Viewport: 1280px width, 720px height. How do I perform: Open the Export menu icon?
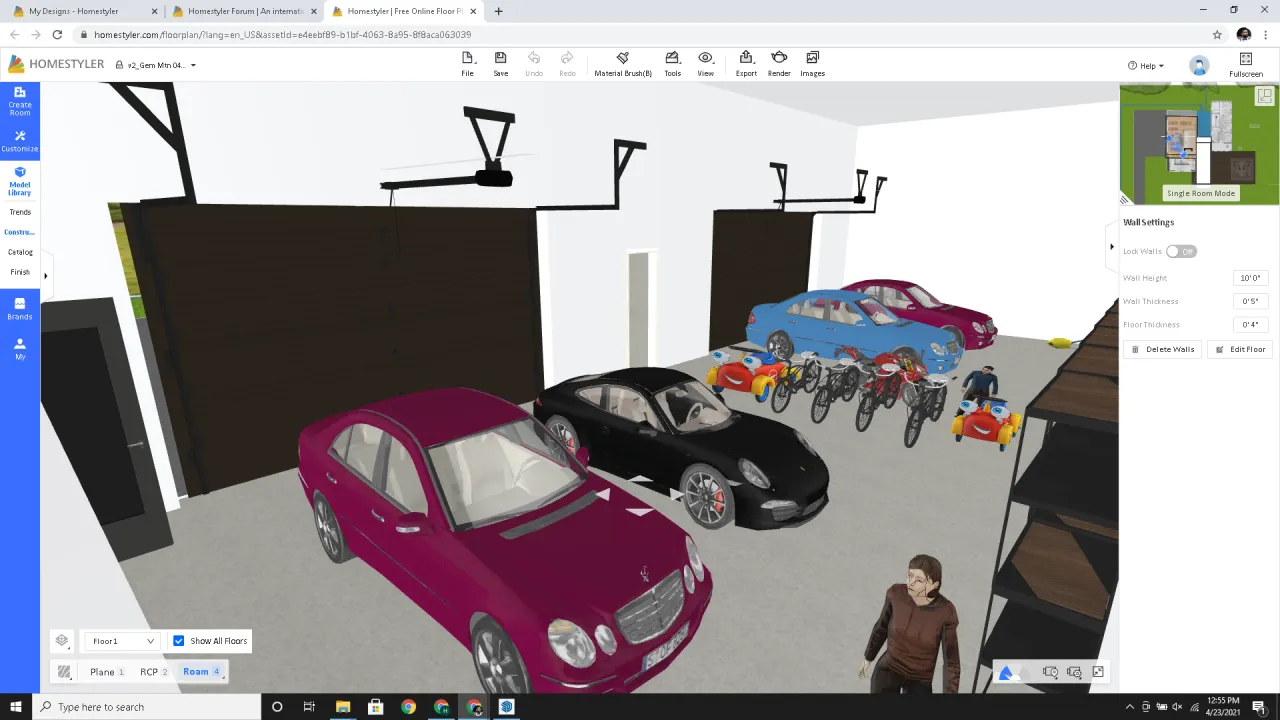746,63
